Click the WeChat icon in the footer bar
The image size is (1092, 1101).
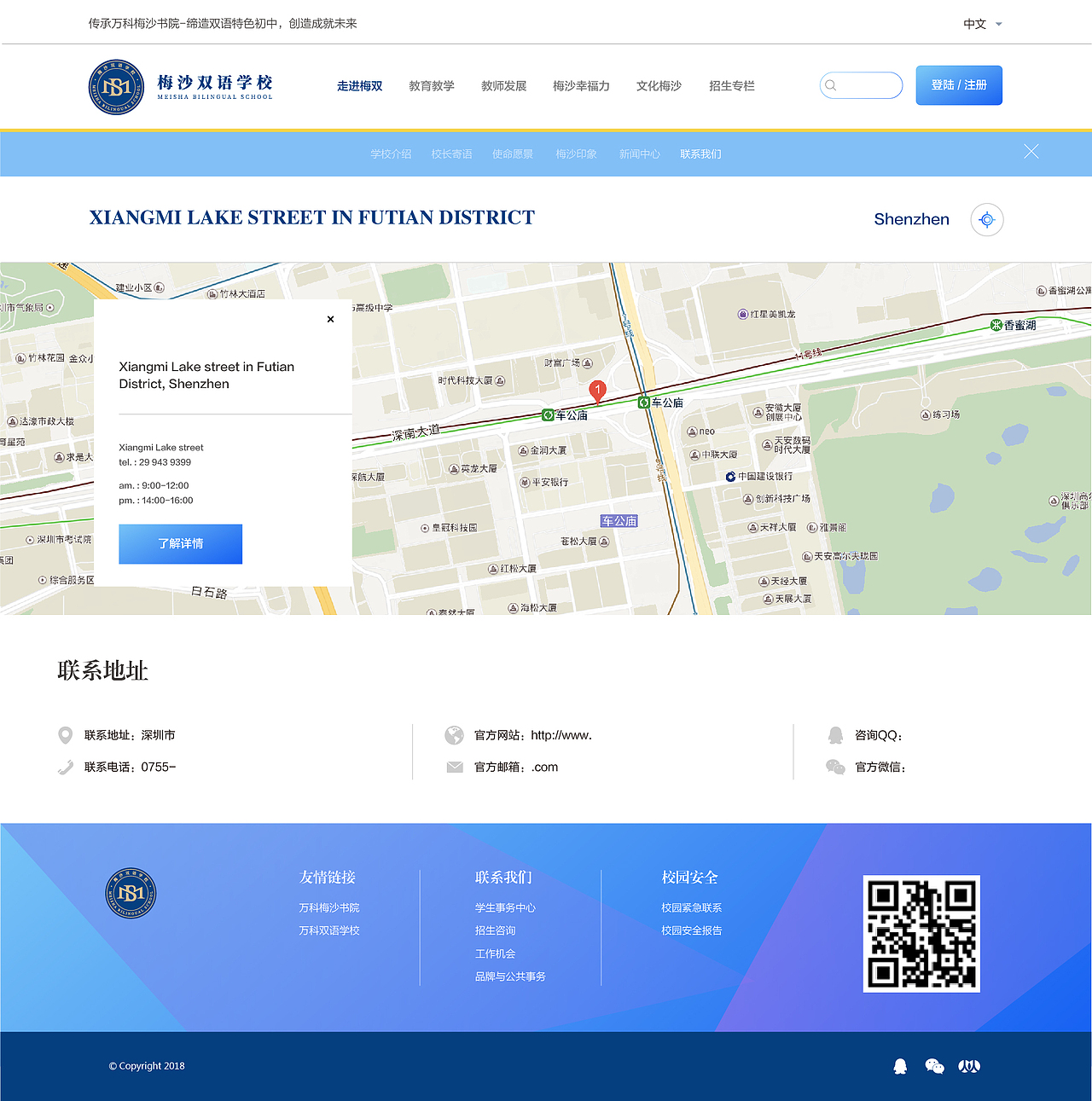point(934,1066)
